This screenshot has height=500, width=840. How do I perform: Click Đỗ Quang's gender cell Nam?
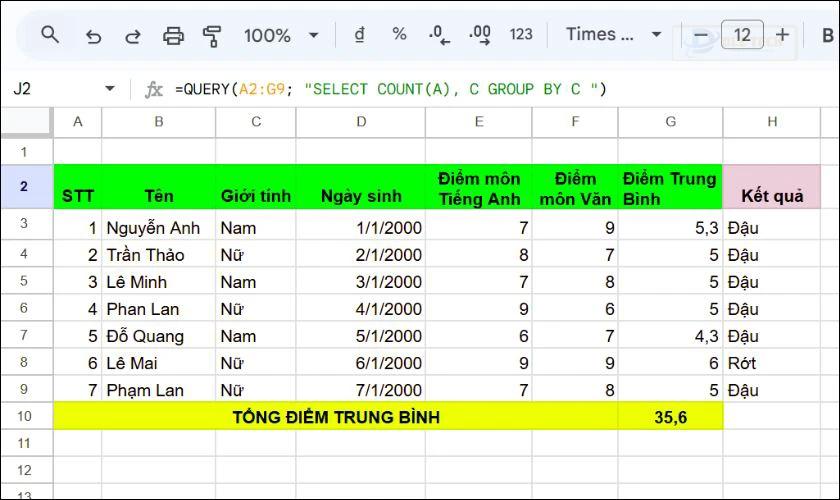(256, 336)
